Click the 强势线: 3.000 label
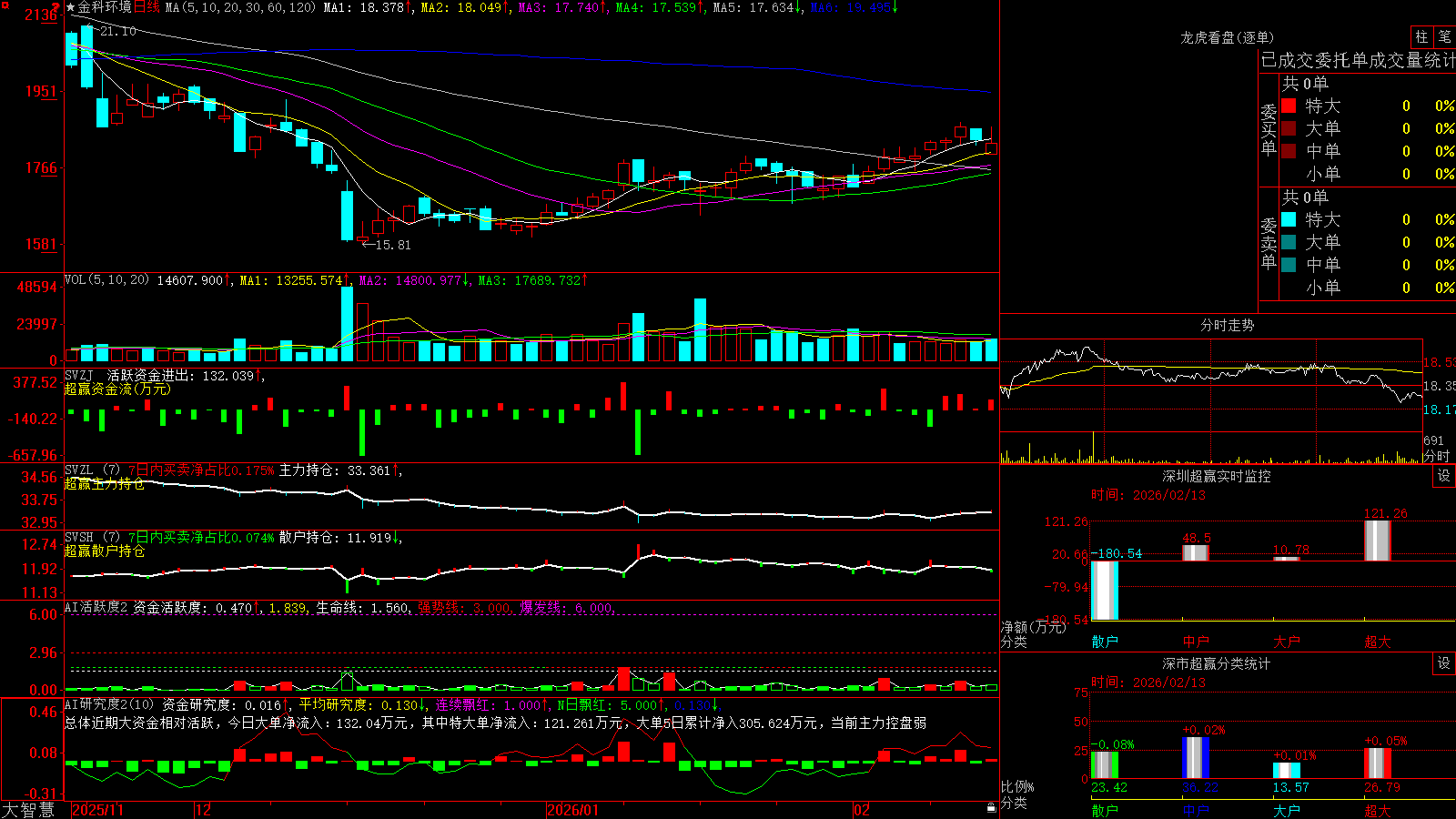Viewport: 1456px width, 819px height. [466, 608]
